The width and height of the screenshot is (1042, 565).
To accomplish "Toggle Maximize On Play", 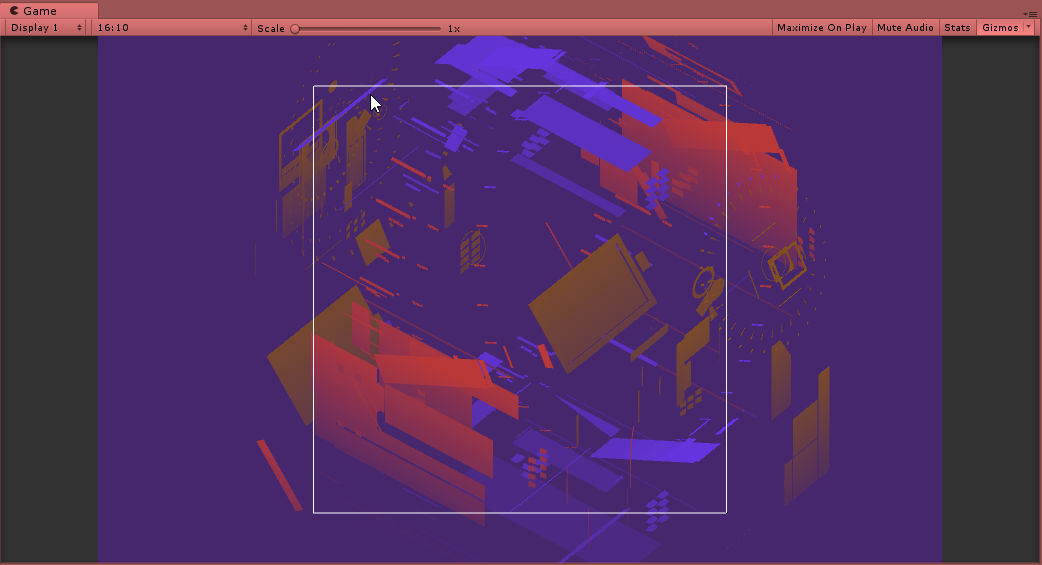I will click(821, 28).
